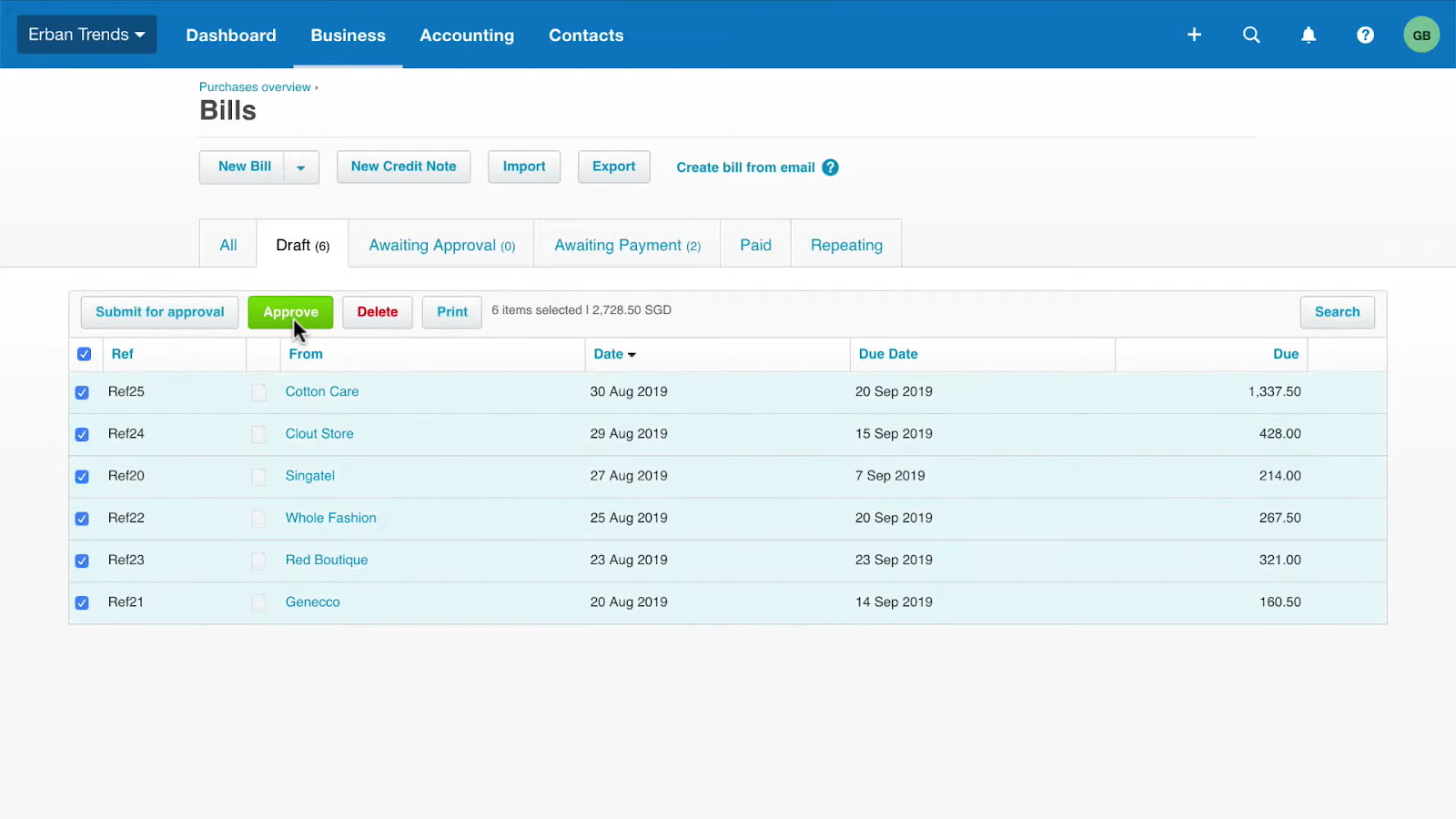Click the file icon in the Whole Fashion row
The image size is (1456, 819).
(259, 518)
